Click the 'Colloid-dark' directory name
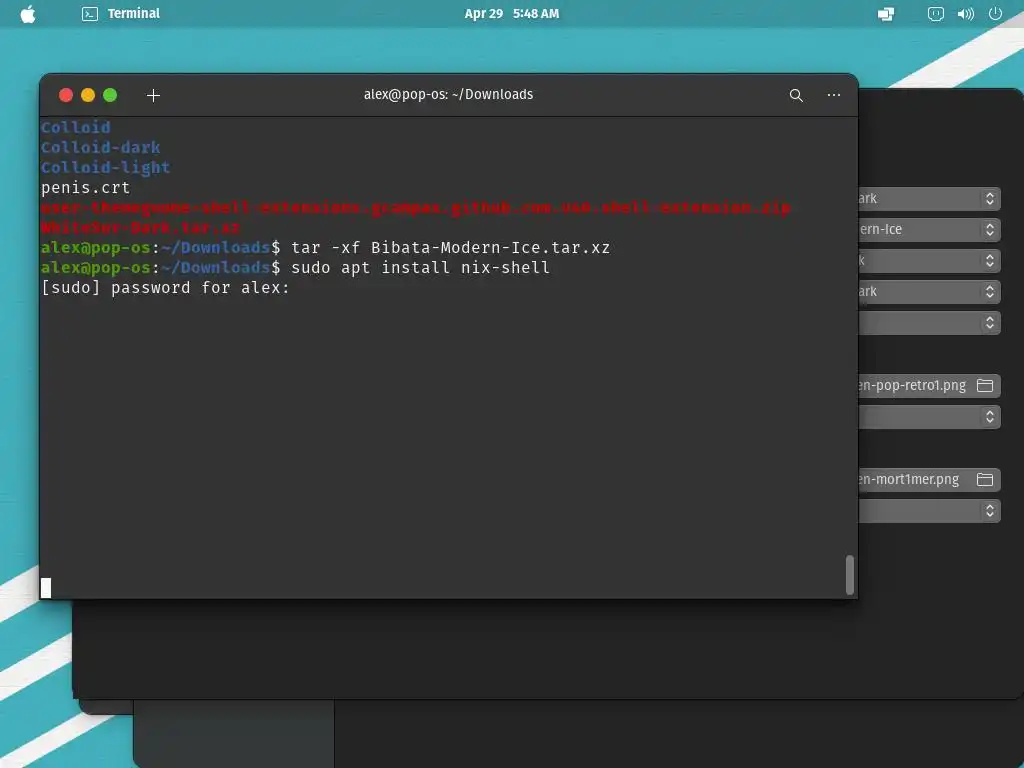Image resolution: width=1024 pixels, height=768 pixels. click(101, 148)
